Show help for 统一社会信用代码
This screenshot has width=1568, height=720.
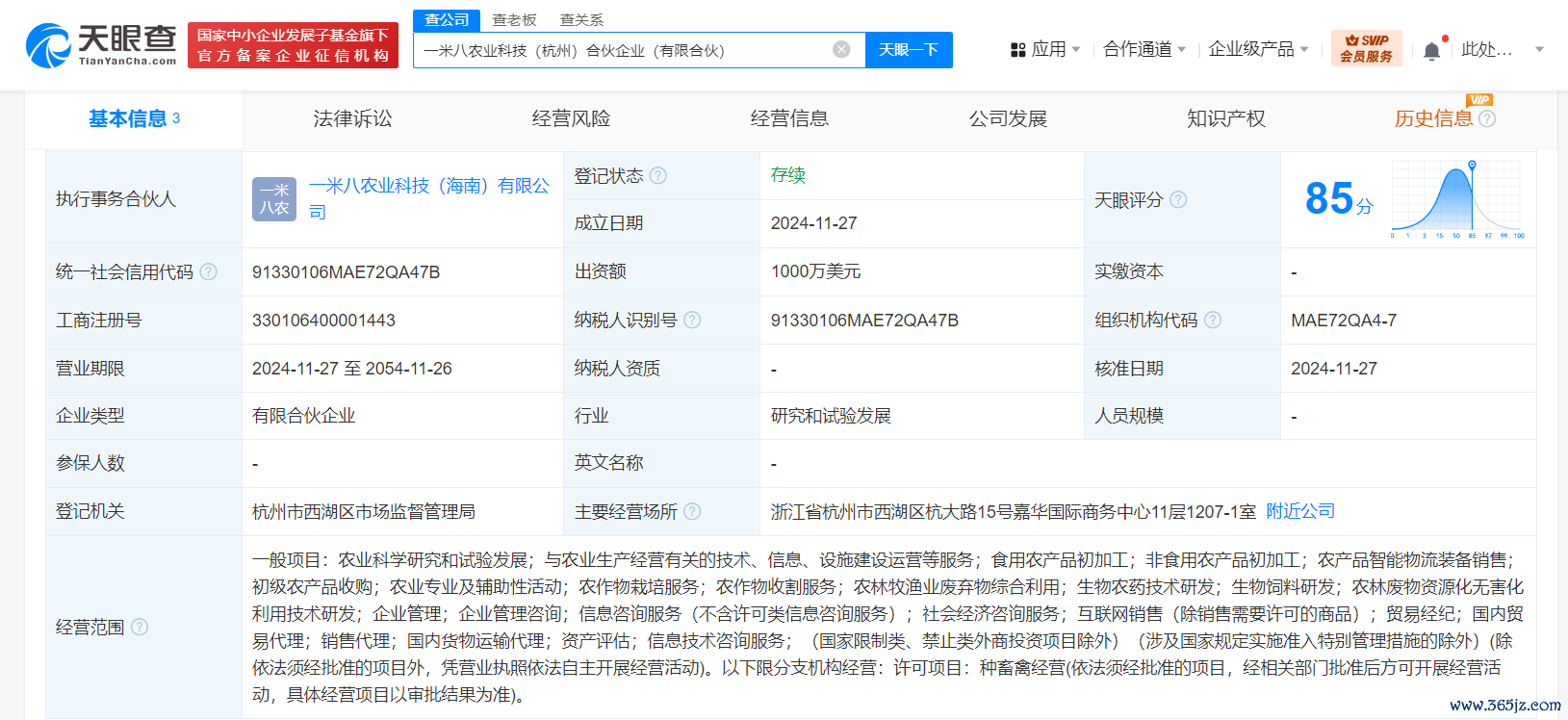coord(208,271)
